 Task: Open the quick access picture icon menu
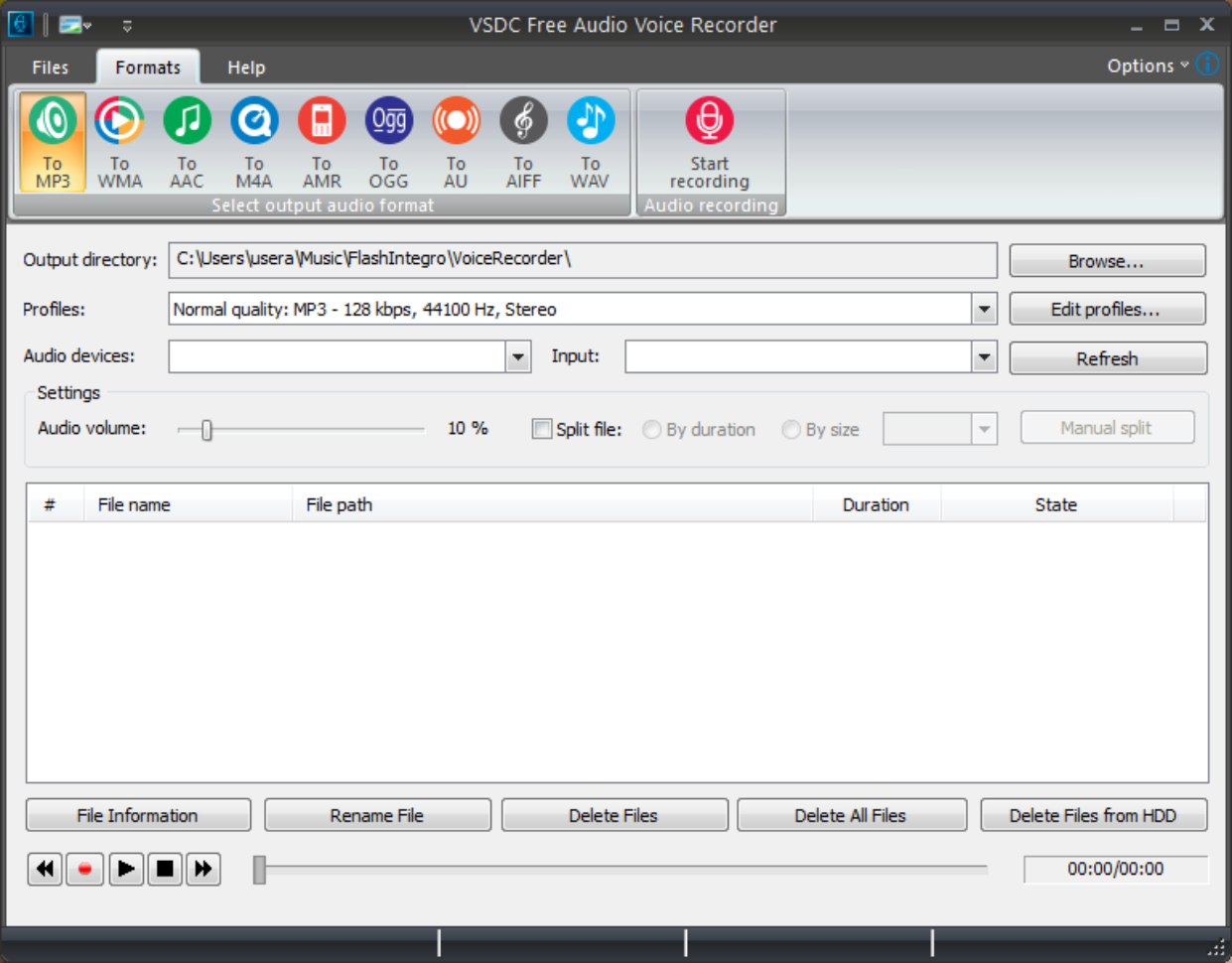pos(74,25)
